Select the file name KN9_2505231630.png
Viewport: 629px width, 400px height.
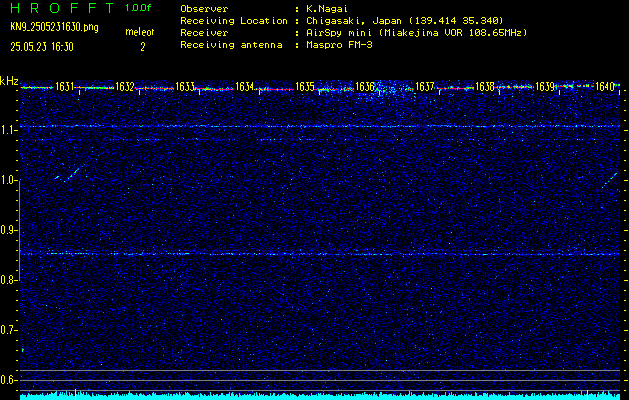coord(54,28)
